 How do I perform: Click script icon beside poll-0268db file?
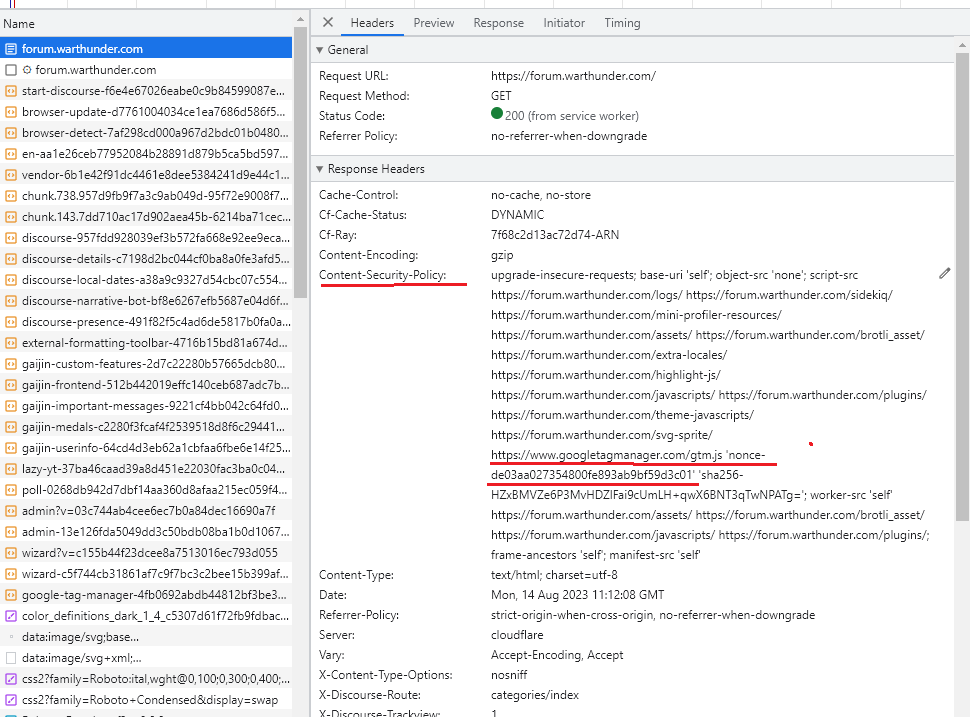11,490
